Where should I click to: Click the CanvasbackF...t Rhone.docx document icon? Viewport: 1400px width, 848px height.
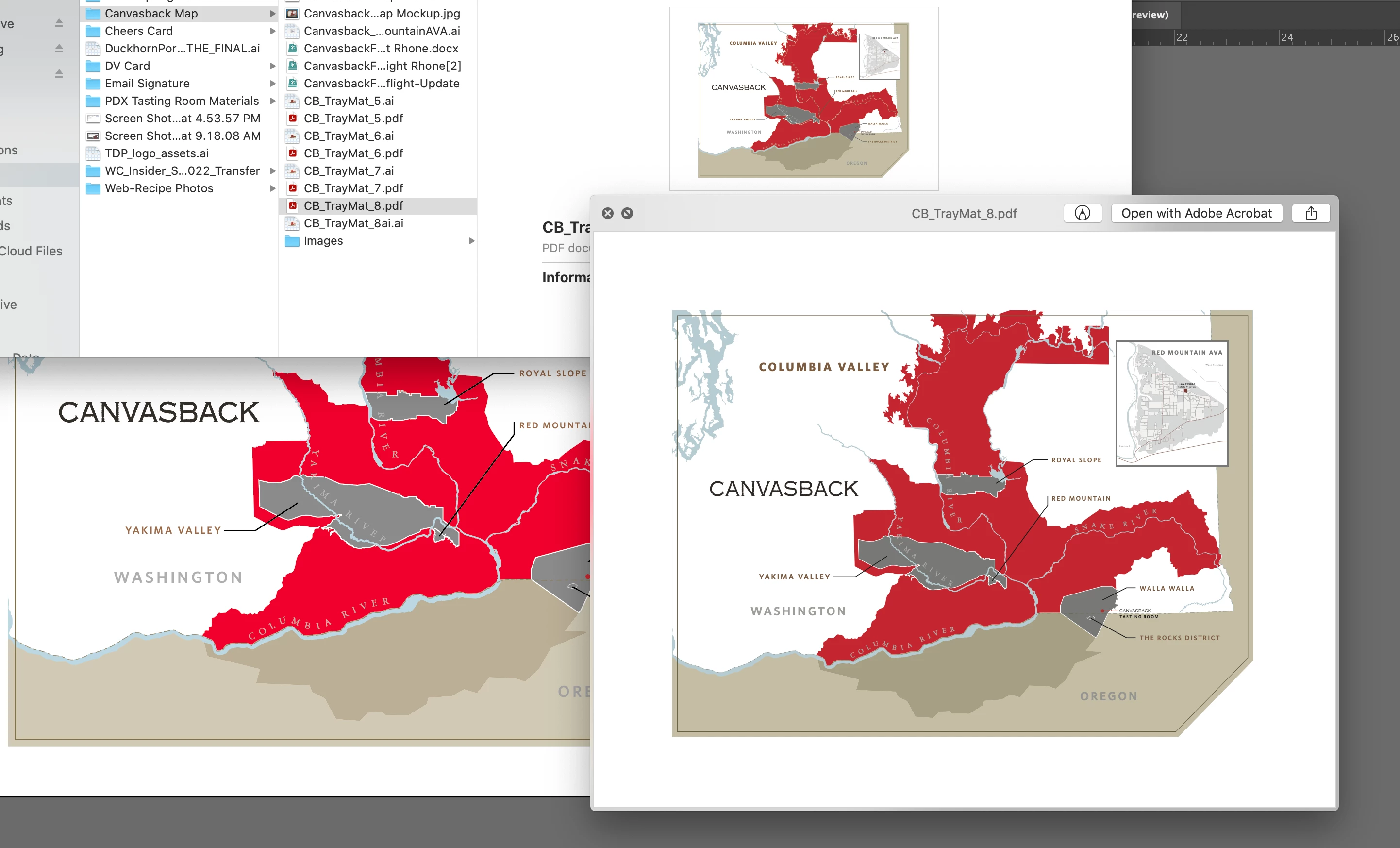pos(293,48)
